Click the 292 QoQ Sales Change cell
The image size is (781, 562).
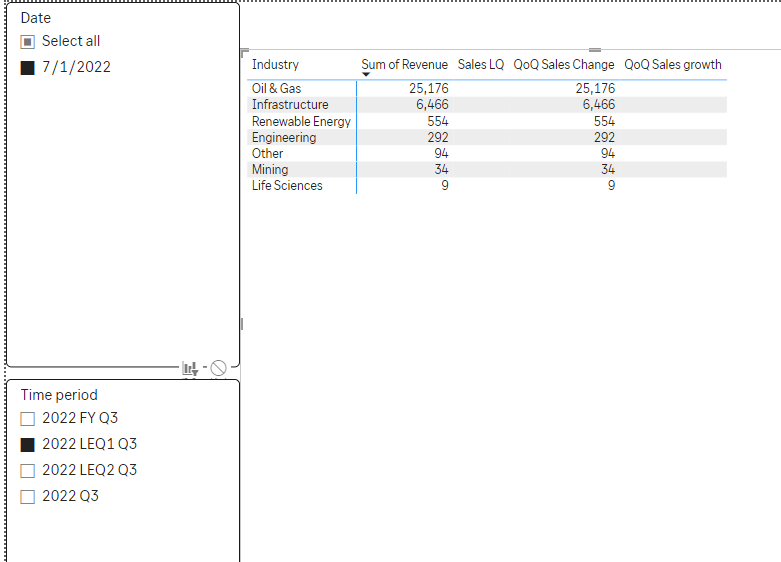(x=604, y=138)
